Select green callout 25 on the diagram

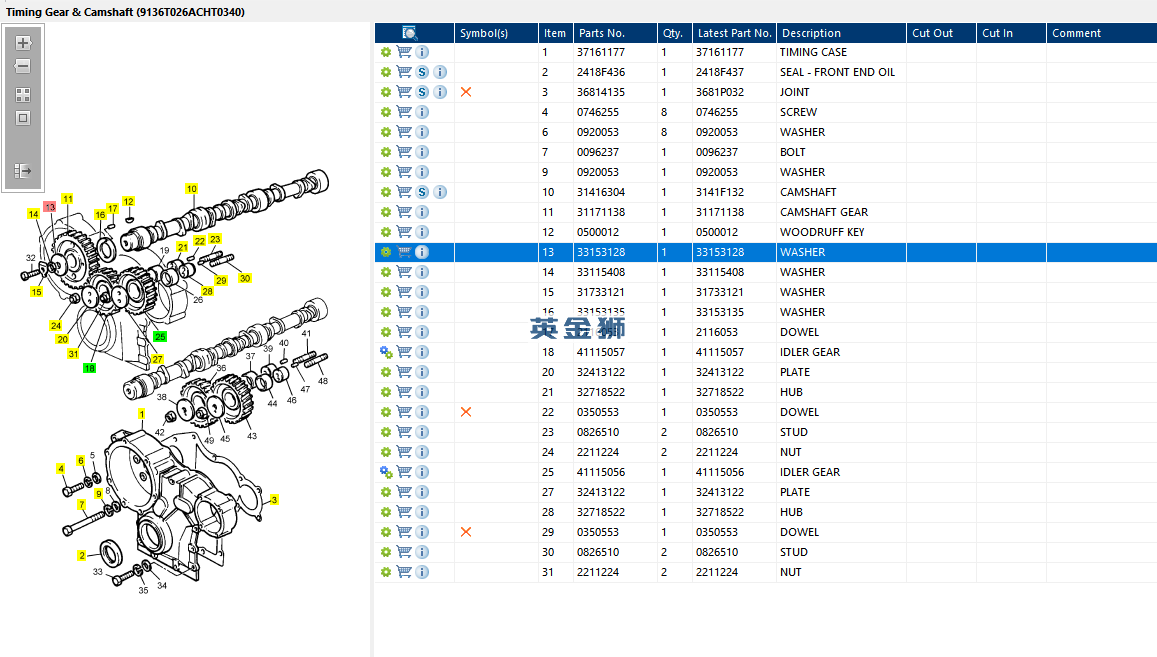[x=160, y=337]
